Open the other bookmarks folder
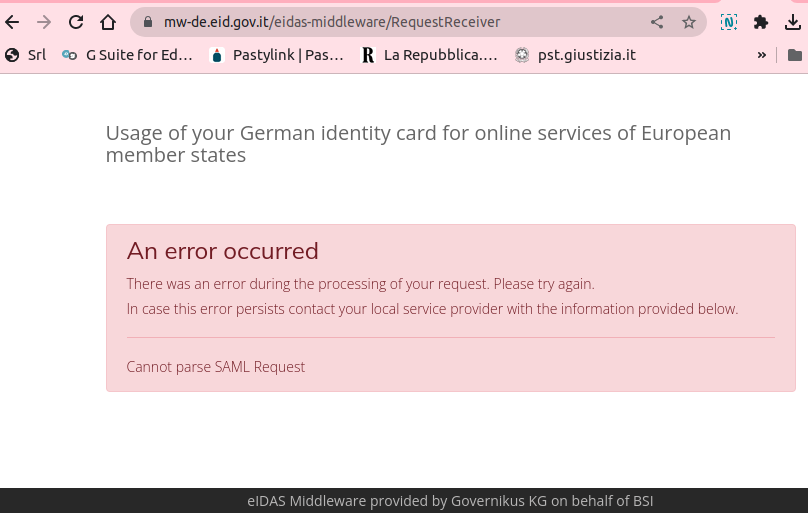The width and height of the screenshot is (808, 531). pos(795,55)
